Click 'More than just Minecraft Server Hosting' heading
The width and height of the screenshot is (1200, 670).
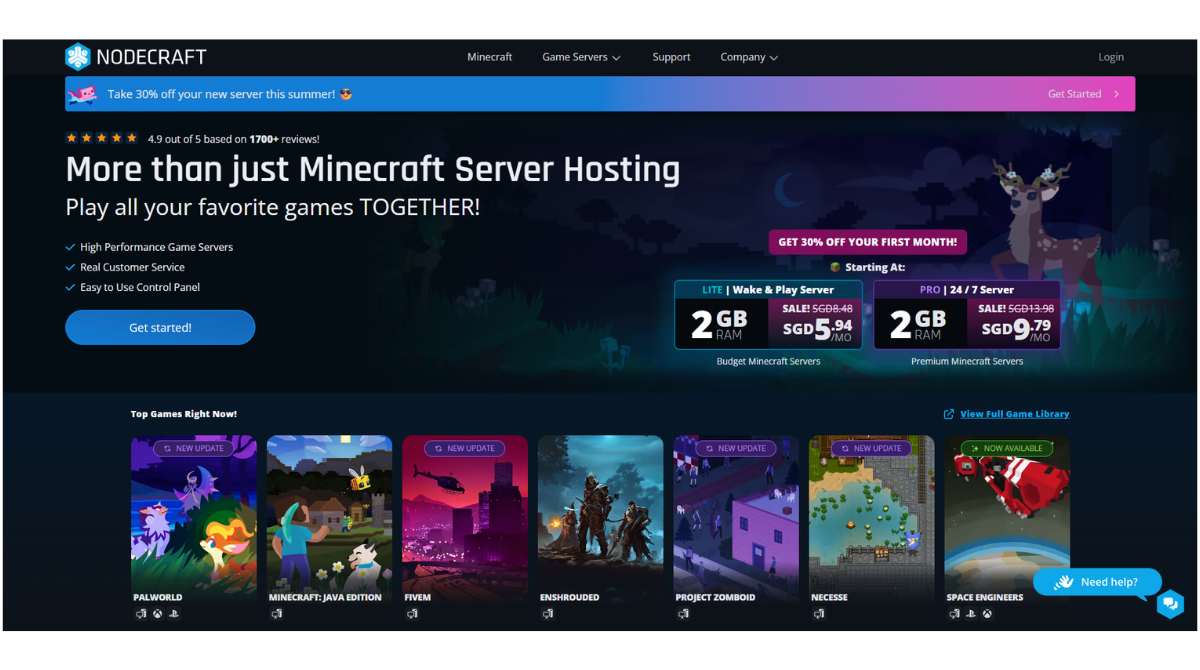[373, 169]
